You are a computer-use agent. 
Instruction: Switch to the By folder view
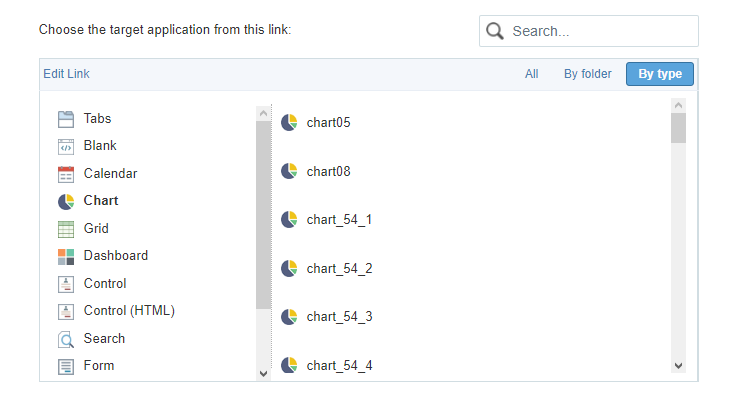(x=587, y=74)
